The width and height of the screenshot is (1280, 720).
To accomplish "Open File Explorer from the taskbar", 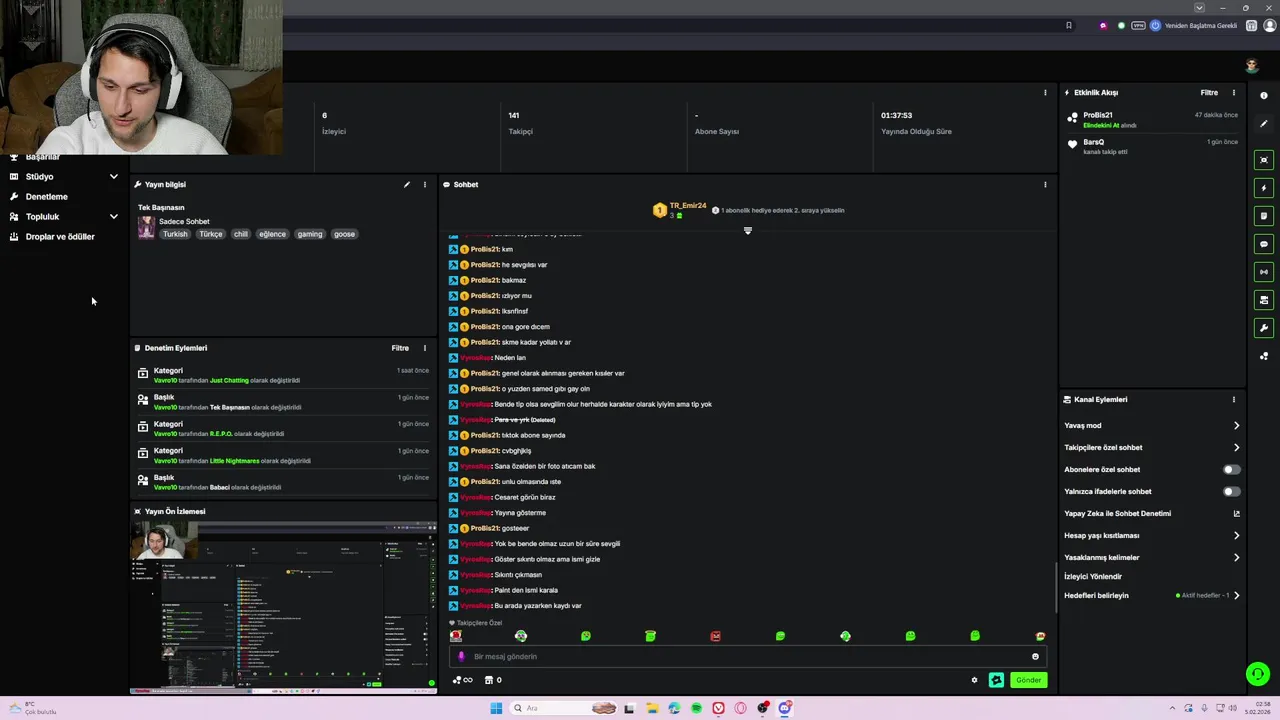I will (652, 708).
